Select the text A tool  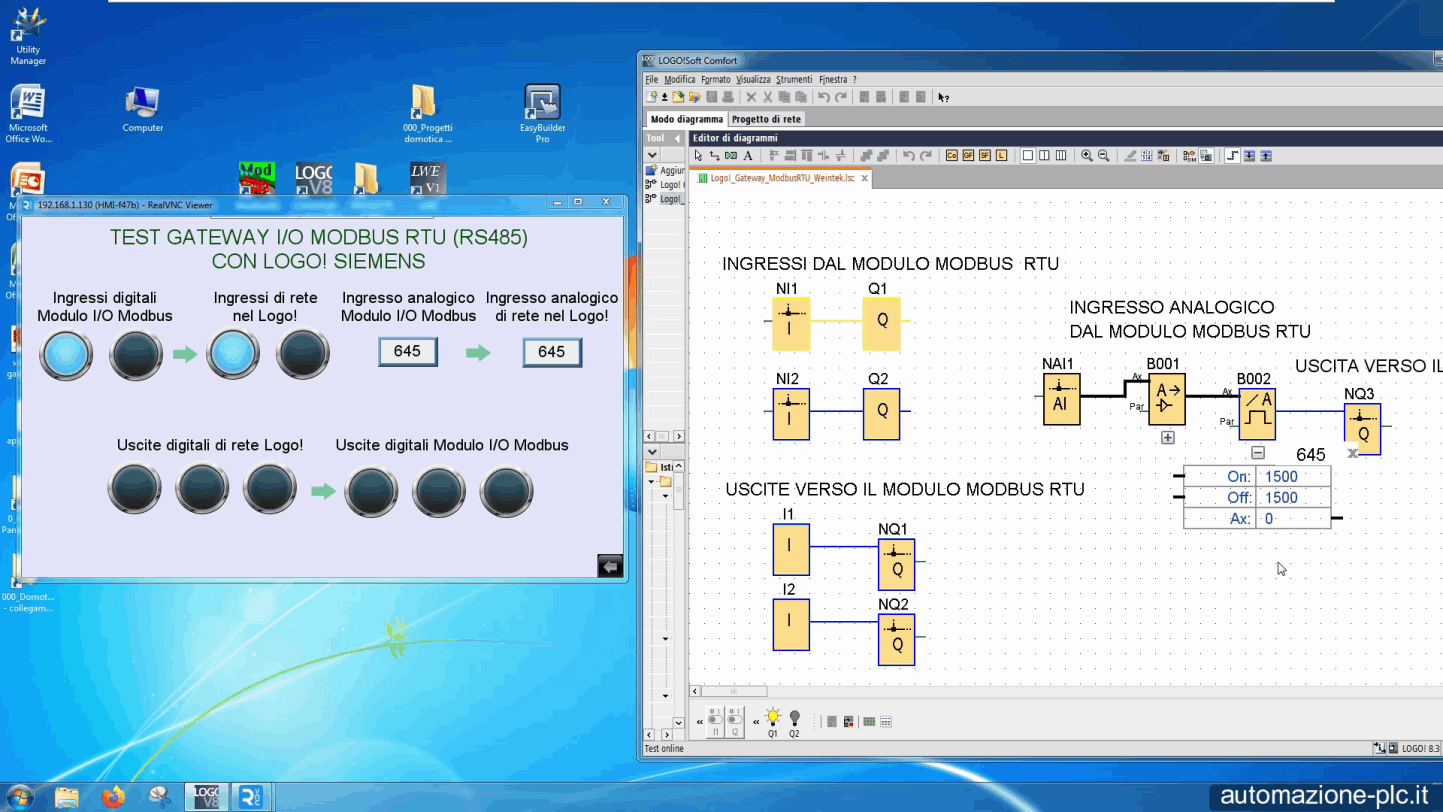tap(748, 155)
